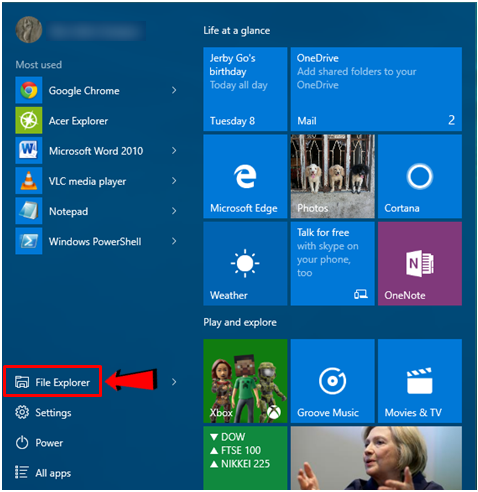The width and height of the screenshot is (478, 492).
Task: Open the Calendar tile showing Tuesday 8
Action: point(245,89)
